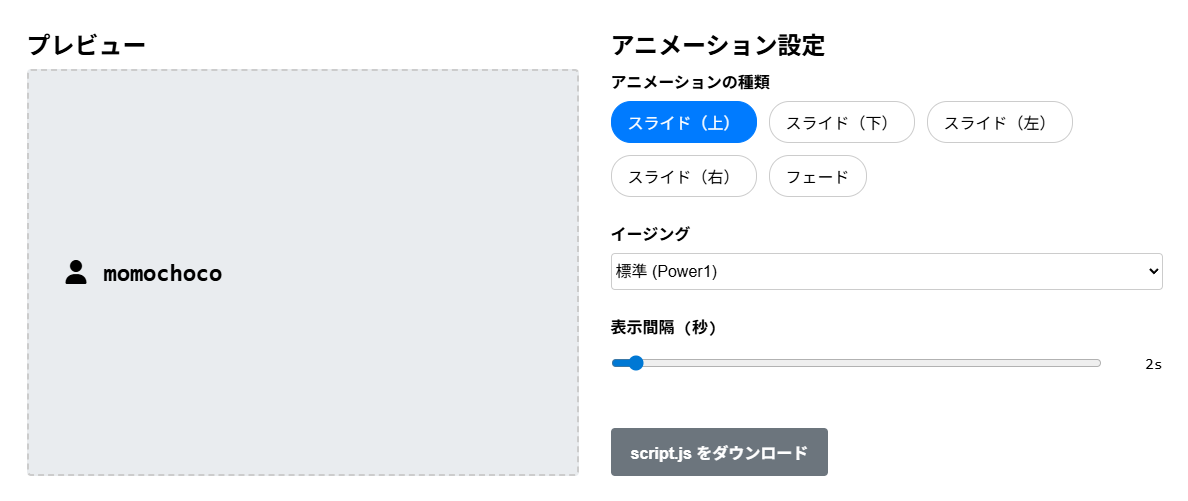1188x501 pixels.
Task: Click the 表示間隔 slider handle
Action: point(634,363)
